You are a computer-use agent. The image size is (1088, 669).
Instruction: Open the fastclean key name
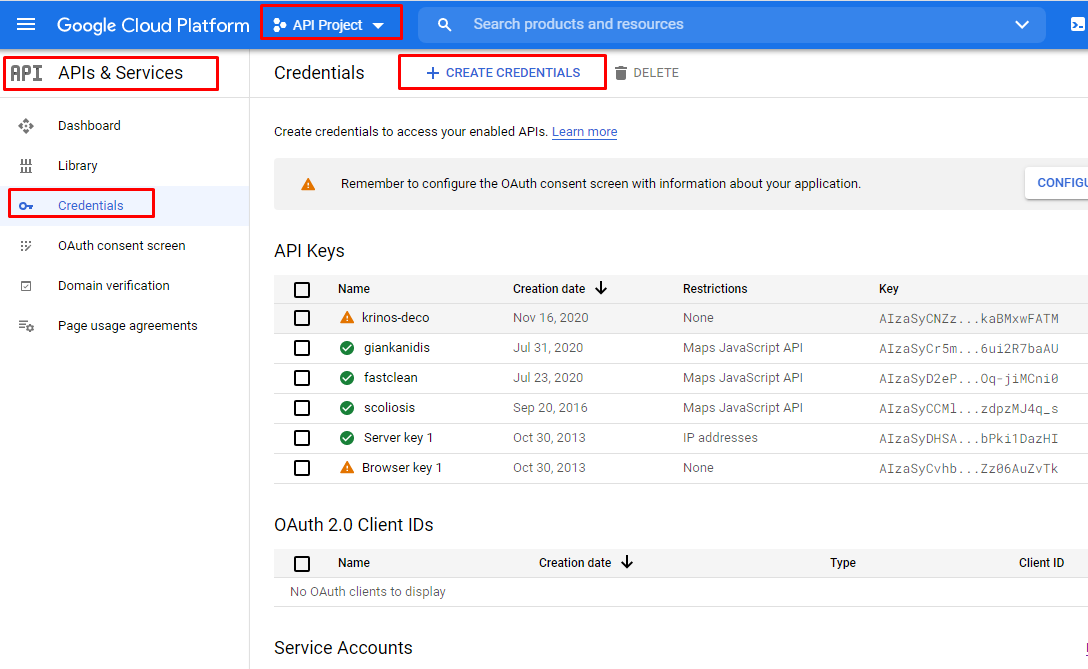tap(391, 378)
